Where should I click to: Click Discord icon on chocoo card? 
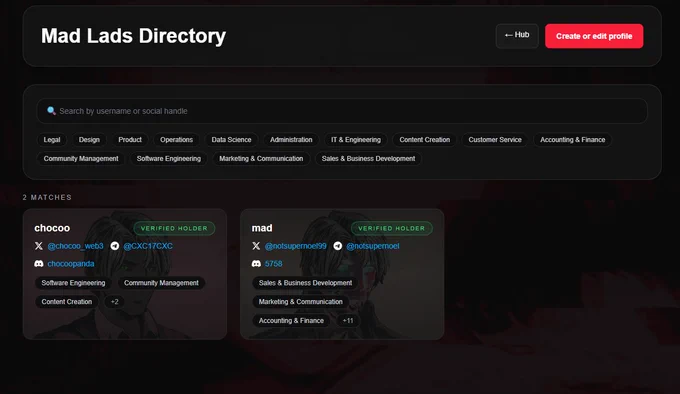coord(39,264)
